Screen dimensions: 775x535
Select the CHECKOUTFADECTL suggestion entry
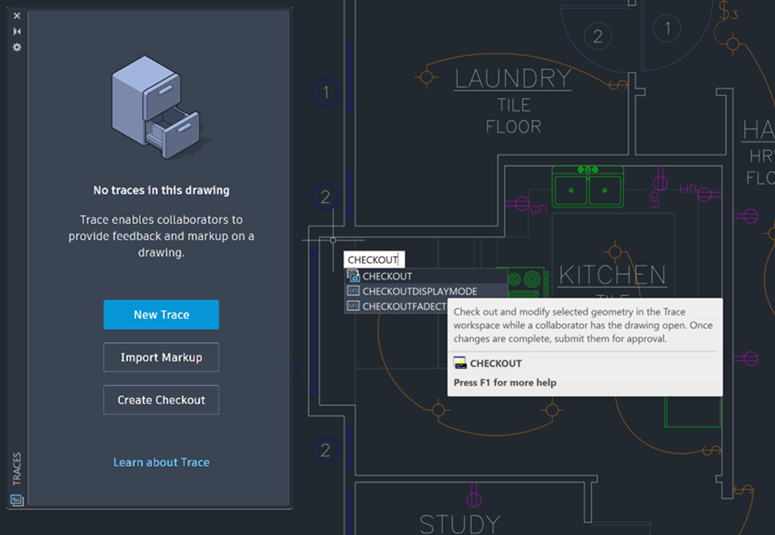396,307
